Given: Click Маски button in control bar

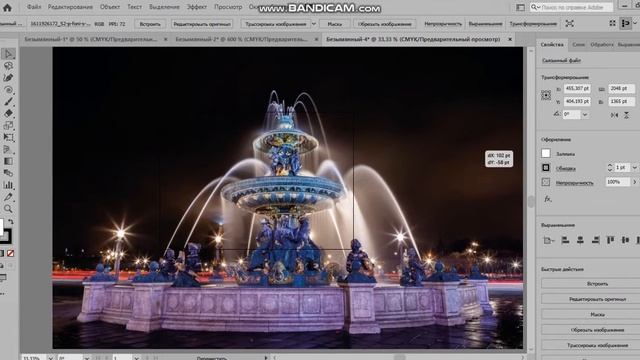Looking at the screenshot, I should pos(335,24).
